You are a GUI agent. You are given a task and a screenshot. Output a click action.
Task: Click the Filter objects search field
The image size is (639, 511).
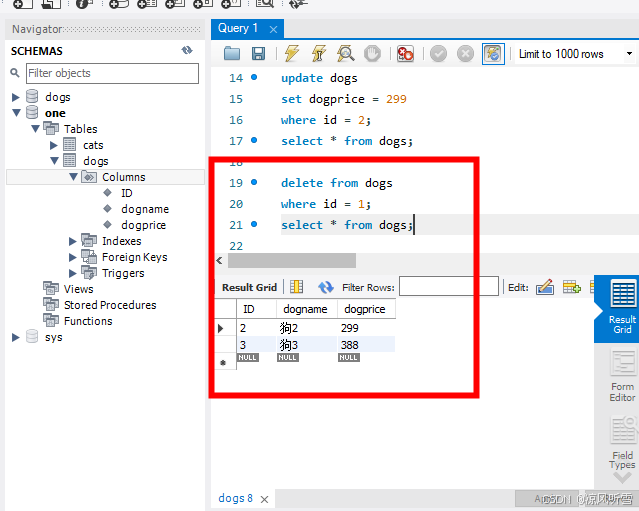[x=112, y=73]
